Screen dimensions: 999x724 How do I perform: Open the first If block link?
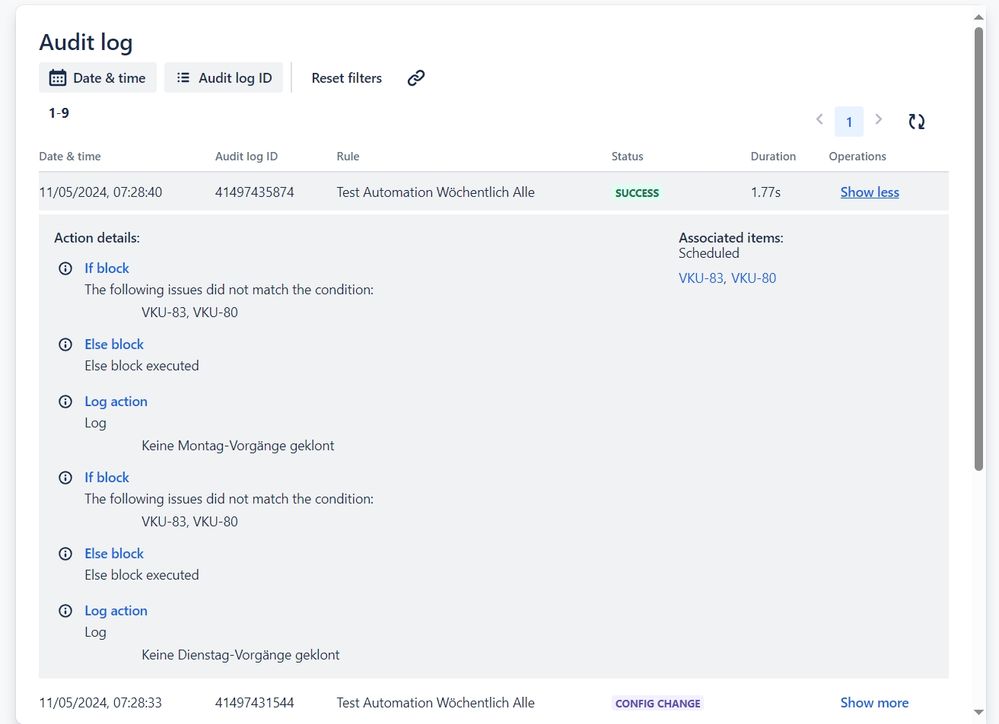coord(106,268)
